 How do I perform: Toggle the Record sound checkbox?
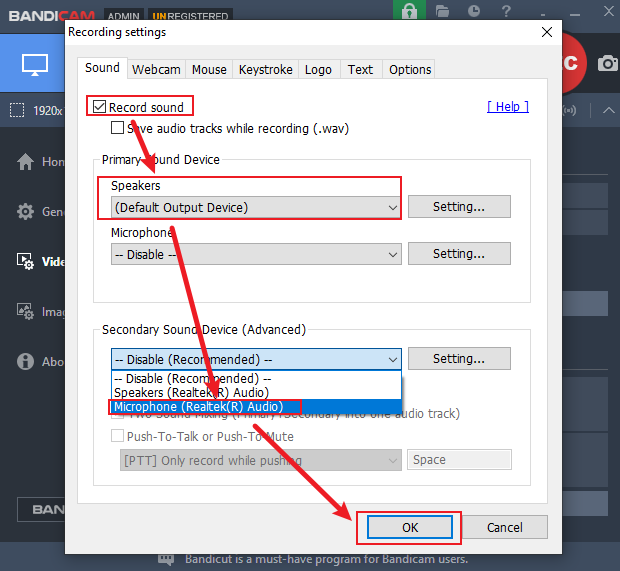(99, 107)
